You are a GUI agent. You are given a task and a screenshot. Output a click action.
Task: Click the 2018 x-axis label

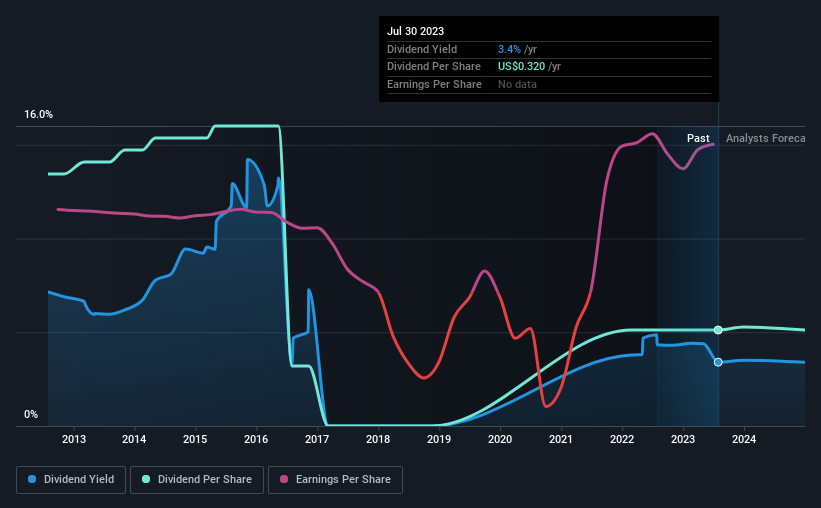coord(378,439)
